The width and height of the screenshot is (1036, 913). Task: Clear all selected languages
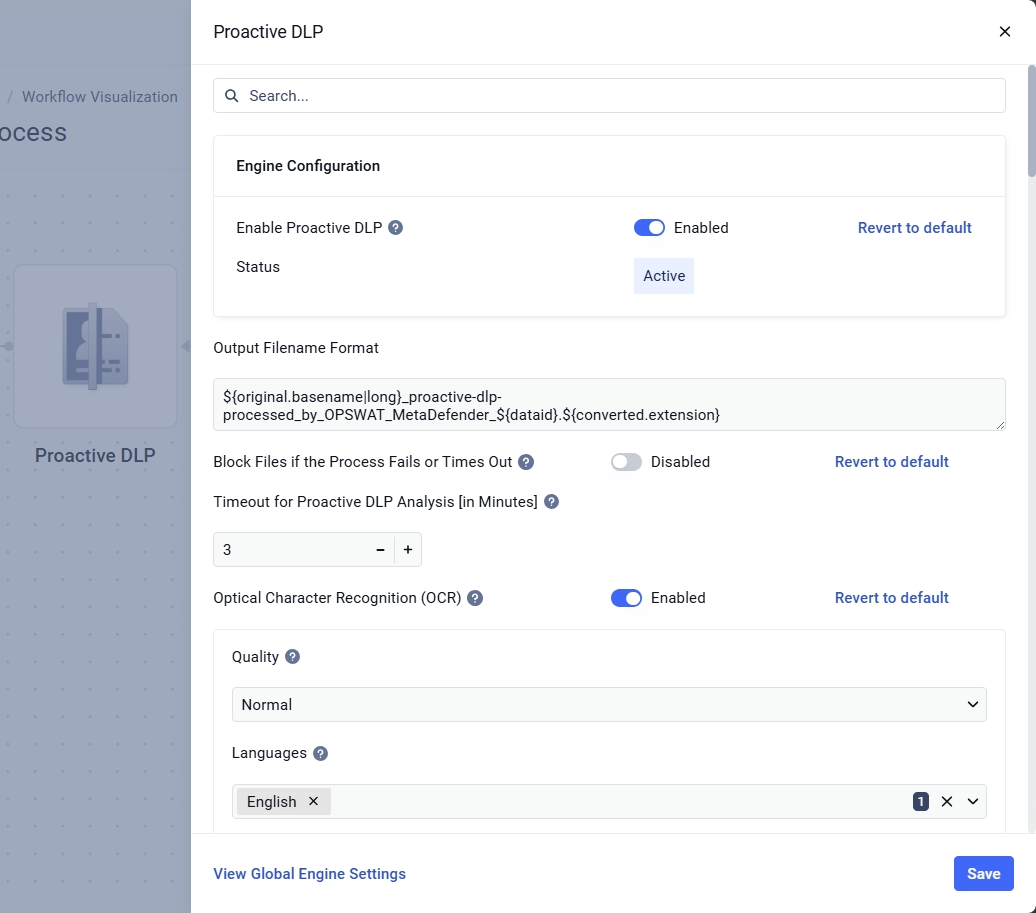coord(947,802)
